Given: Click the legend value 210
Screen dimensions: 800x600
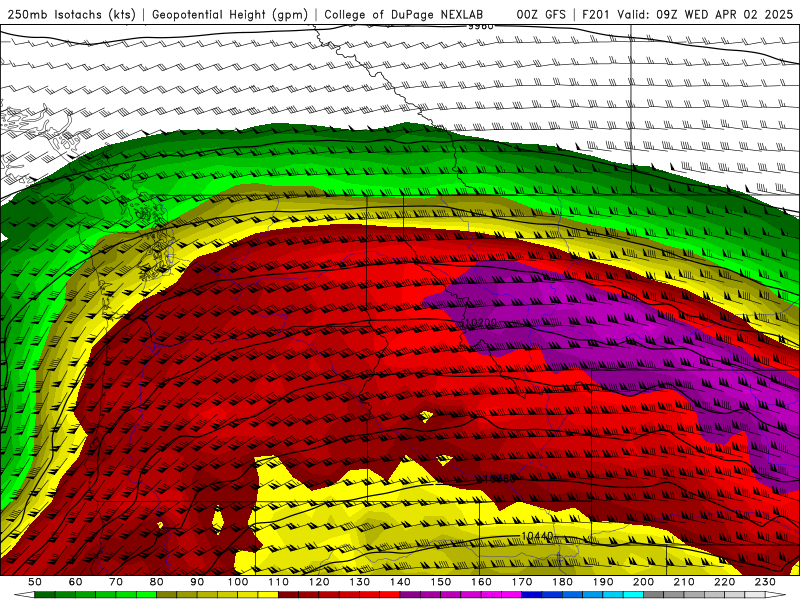Looking at the screenshot, I should 684,582.
